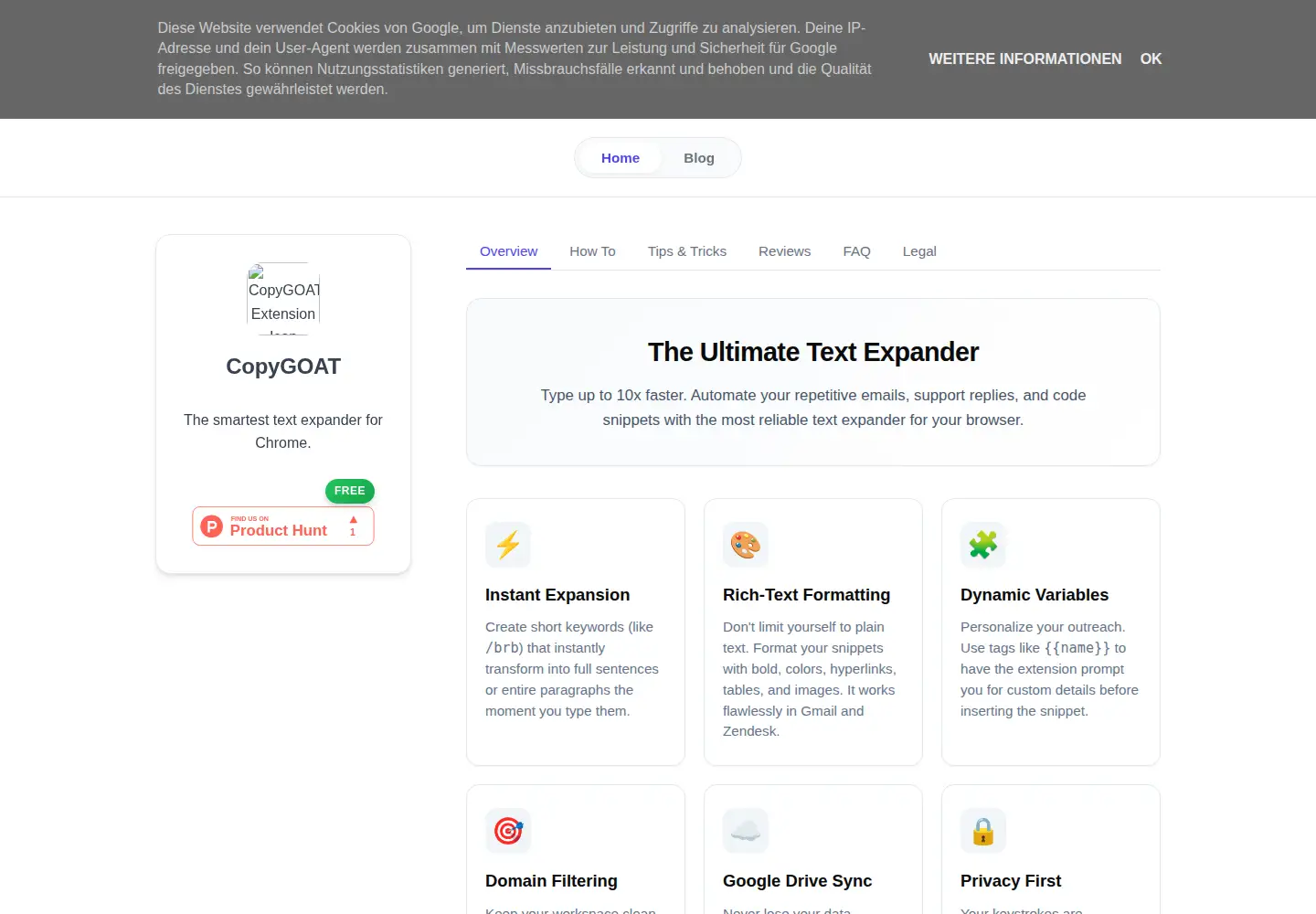Open the Blog navigation item
This screenshot has width=1316, height=914.
click(699, 158)
